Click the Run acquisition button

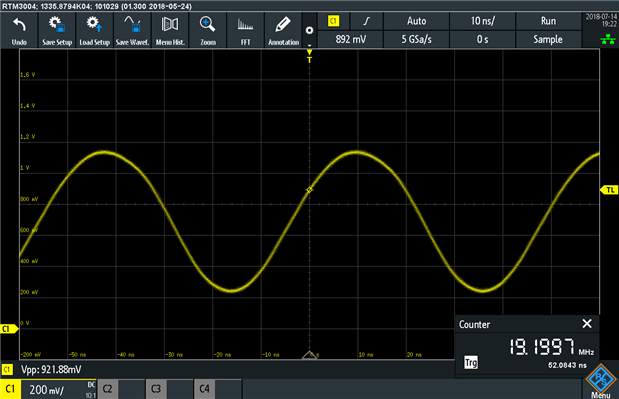pyautogui.click(x=548, y=21)
